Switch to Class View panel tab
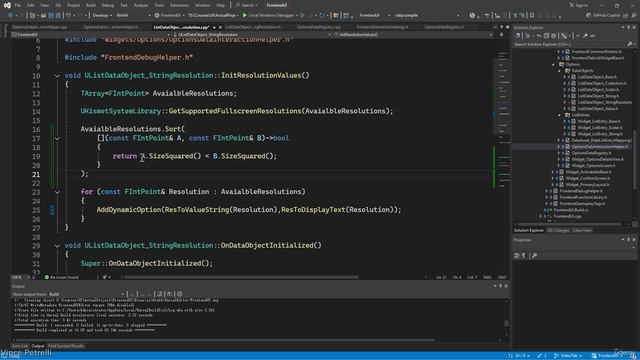 (x=582, y=231)
